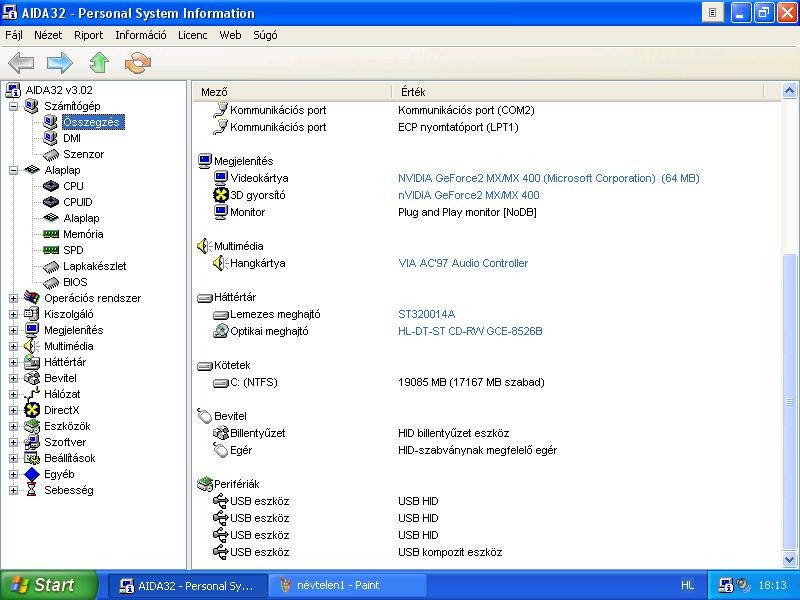Expand the Eszközök tree node
The width and height of the screenshot is (800, 600).
coord(13,427)
